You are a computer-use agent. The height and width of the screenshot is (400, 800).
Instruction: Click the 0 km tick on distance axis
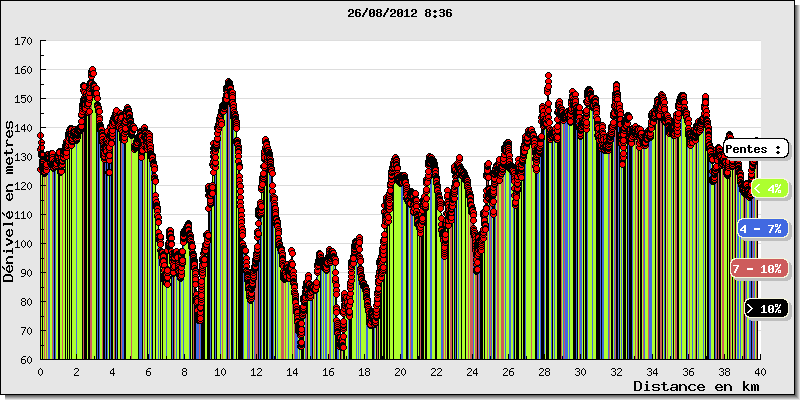(40, 371)
